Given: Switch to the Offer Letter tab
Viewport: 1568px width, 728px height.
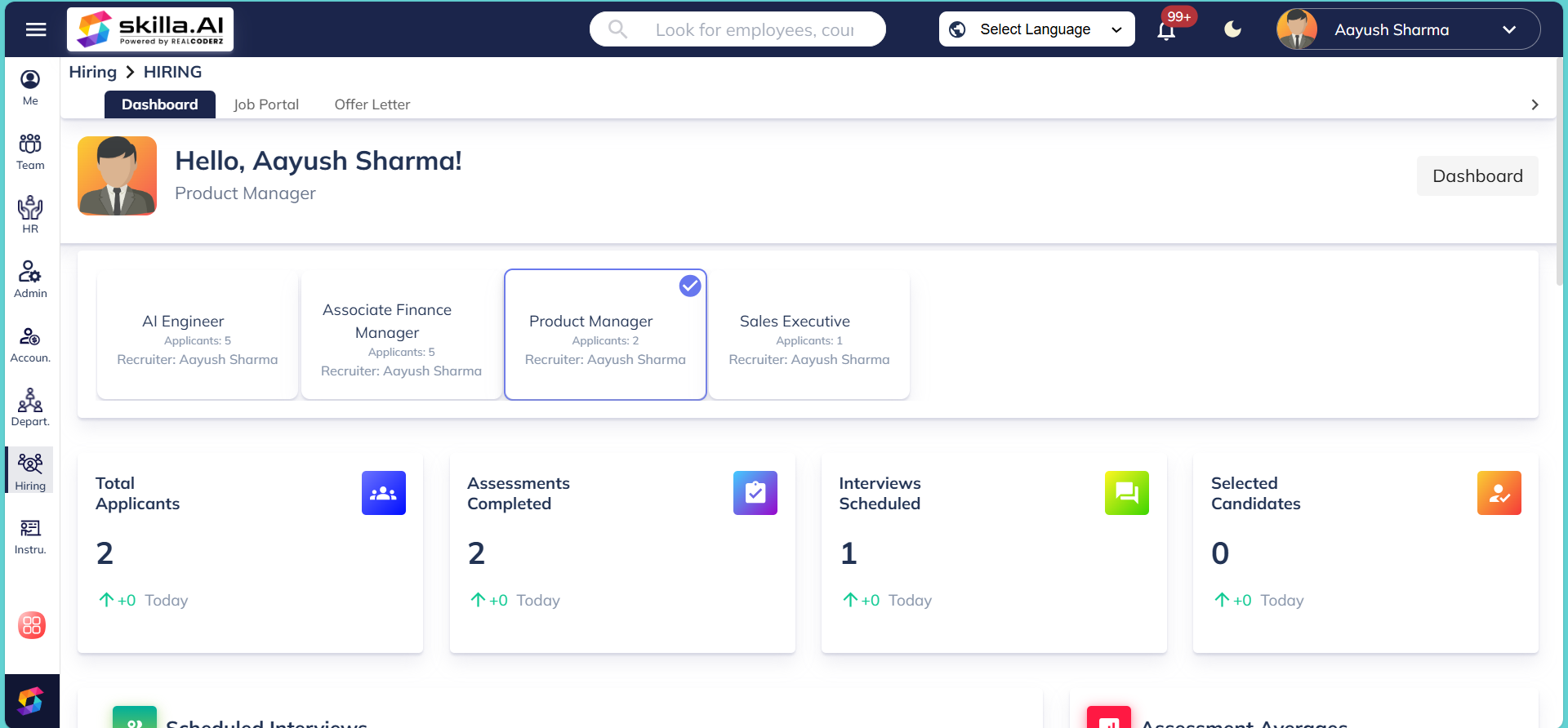Looking at the screenshot, I should (372, 104).
